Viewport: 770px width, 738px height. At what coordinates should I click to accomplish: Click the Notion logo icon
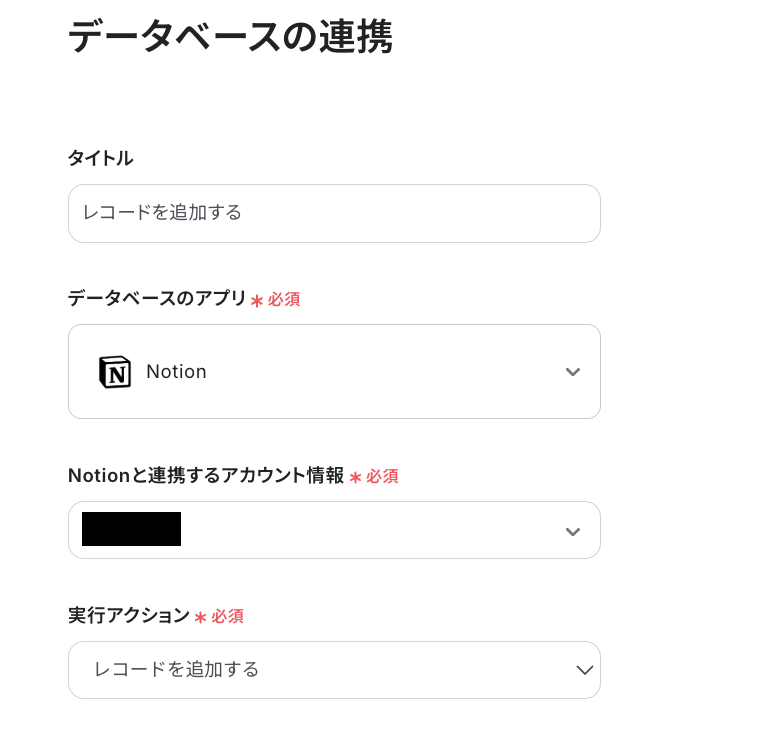pyautogui.click(x=115, y=372)
